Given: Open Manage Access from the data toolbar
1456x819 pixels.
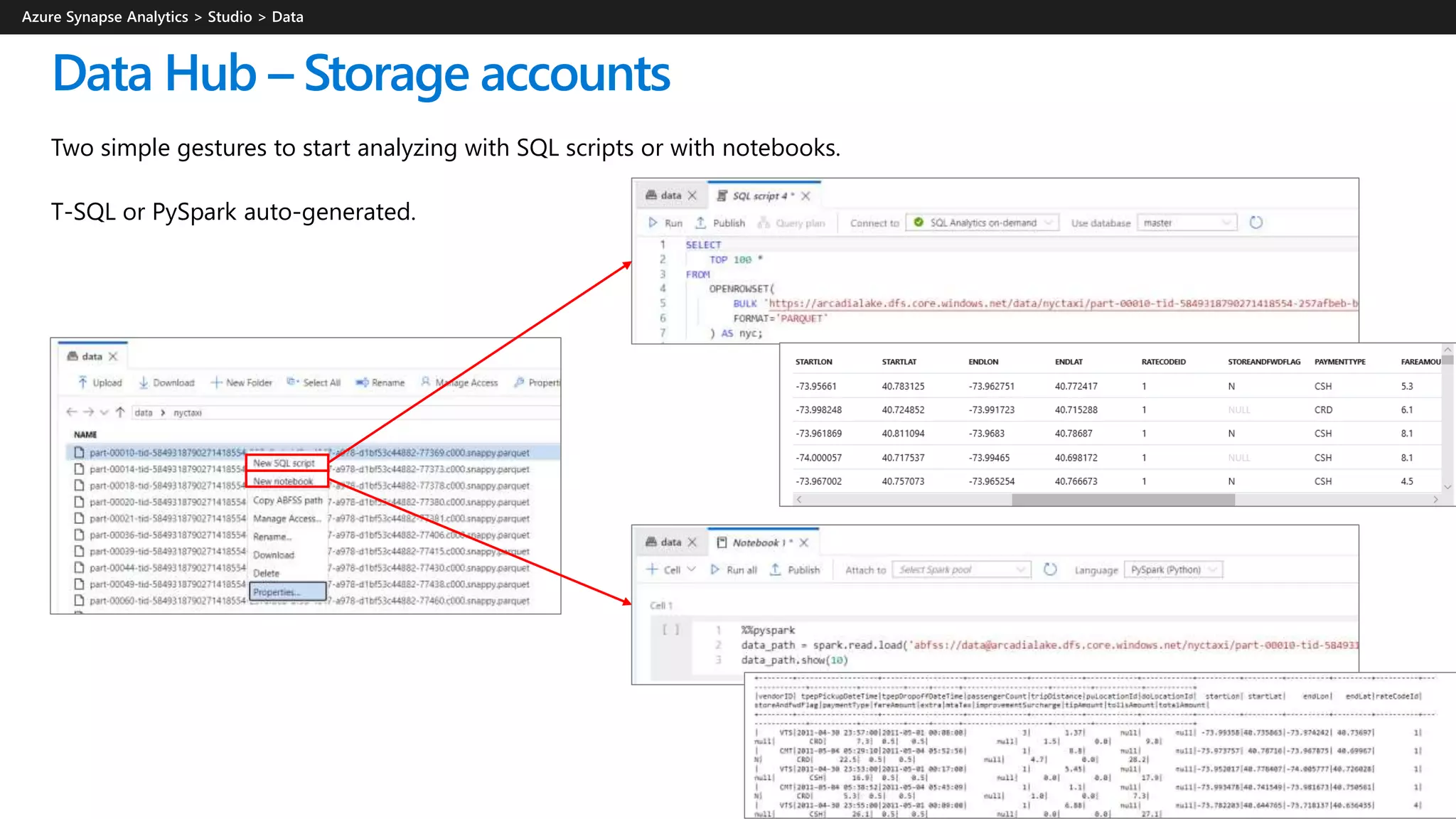Looking at the screenshot, I should click(x=460, y=382).
